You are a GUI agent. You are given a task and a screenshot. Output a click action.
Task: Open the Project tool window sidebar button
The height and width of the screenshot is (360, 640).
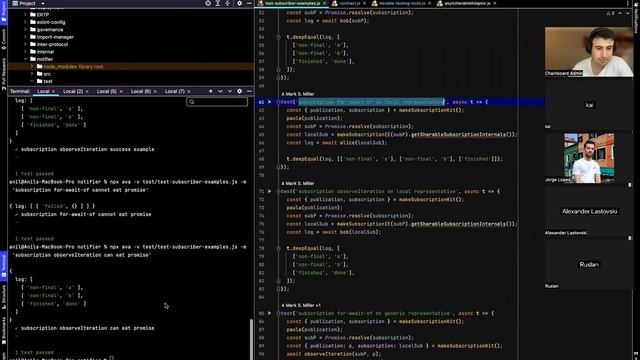pyautogui.click(x=3, y=12)
